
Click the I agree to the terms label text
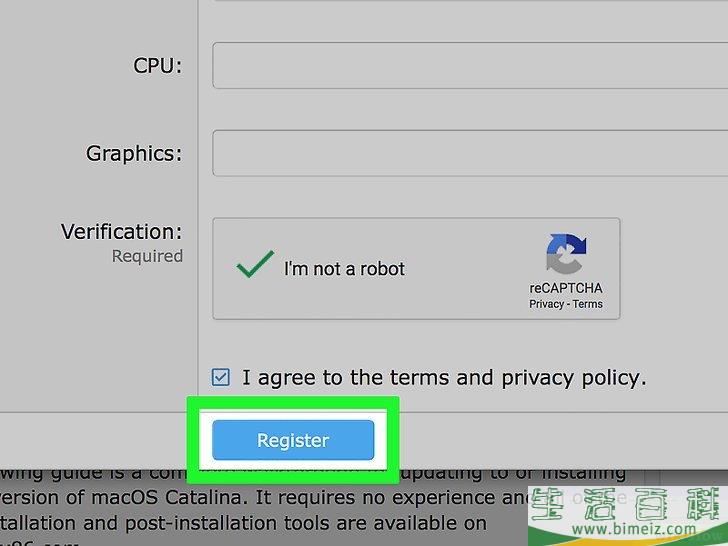[444, 378]
